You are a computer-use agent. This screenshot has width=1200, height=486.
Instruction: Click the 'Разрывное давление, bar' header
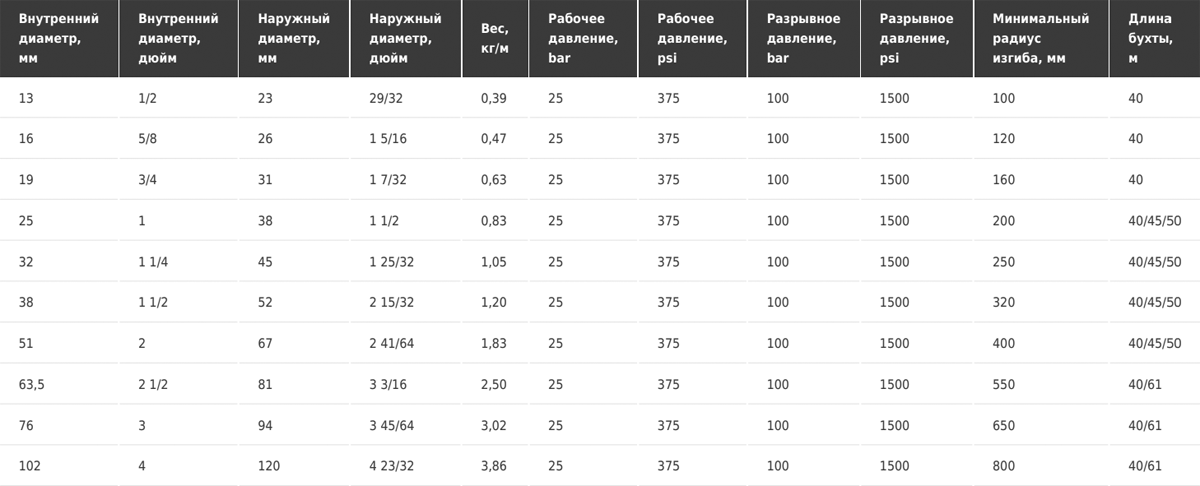(803, 38)
